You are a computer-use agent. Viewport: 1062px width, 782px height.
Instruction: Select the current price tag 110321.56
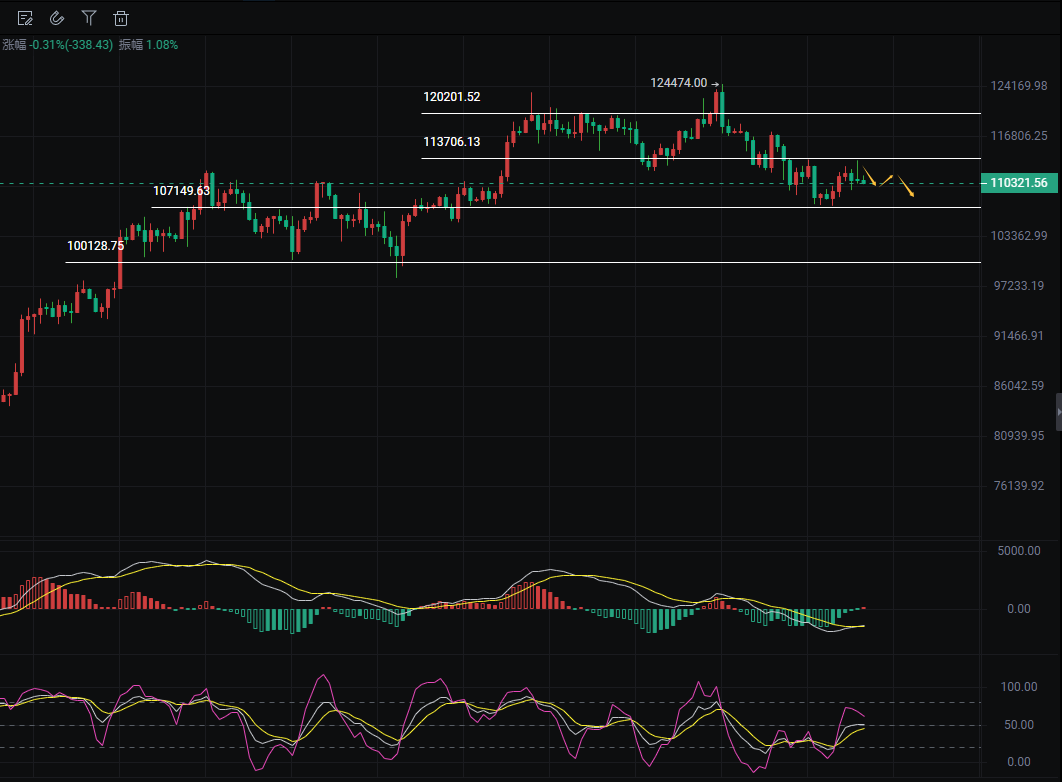coord(1019,183)
